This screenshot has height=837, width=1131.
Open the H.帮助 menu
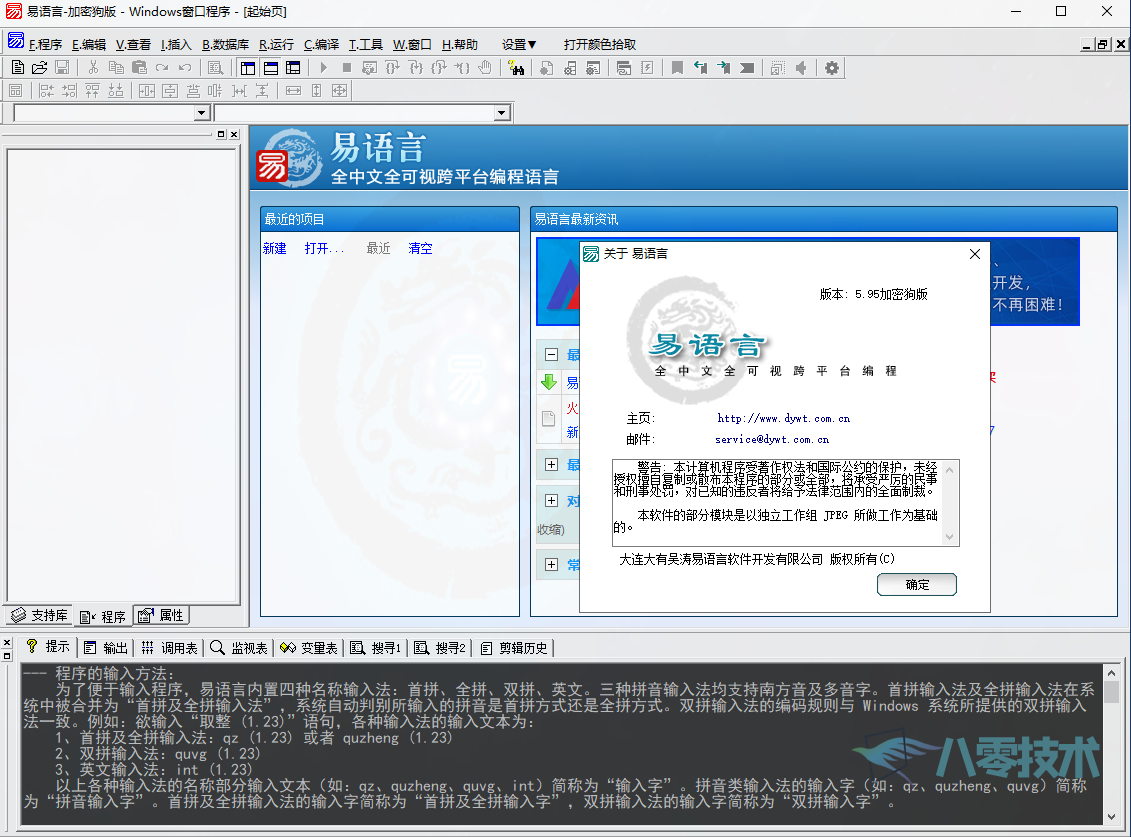pyautogui.click(x=459, y=45)
